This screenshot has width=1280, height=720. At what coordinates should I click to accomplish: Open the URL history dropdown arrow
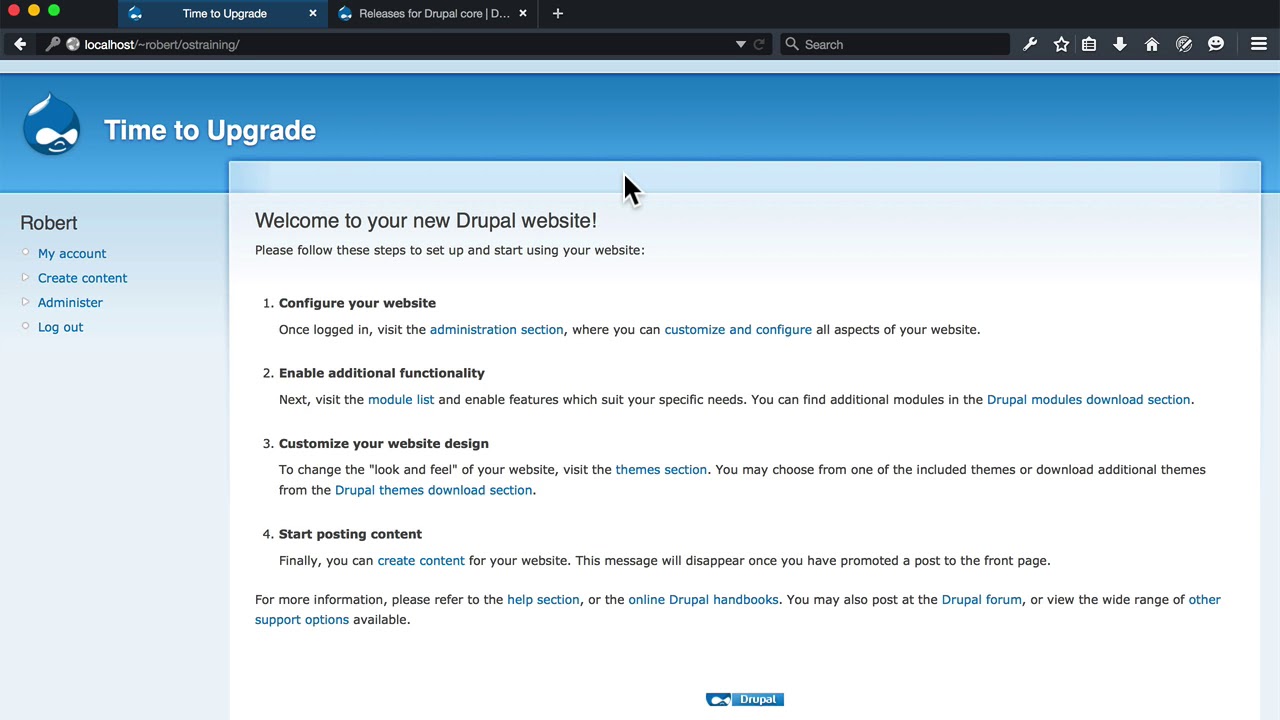click(740, 44)
